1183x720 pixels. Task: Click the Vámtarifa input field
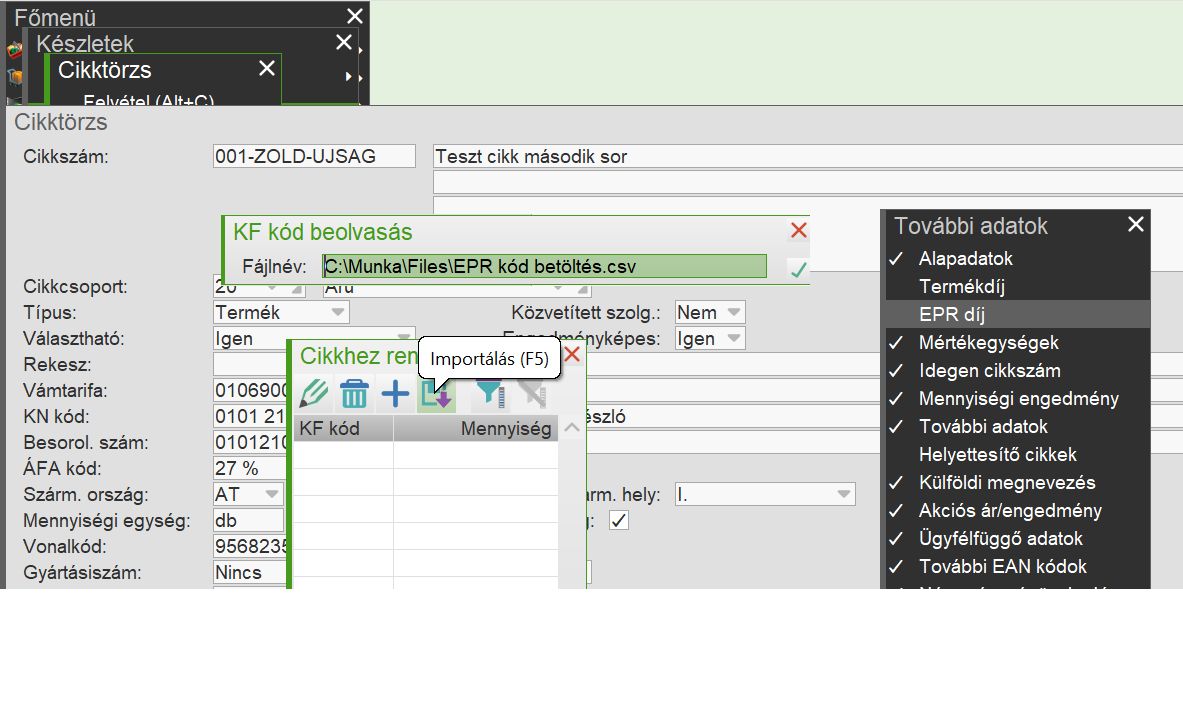[x=250, y=390]
